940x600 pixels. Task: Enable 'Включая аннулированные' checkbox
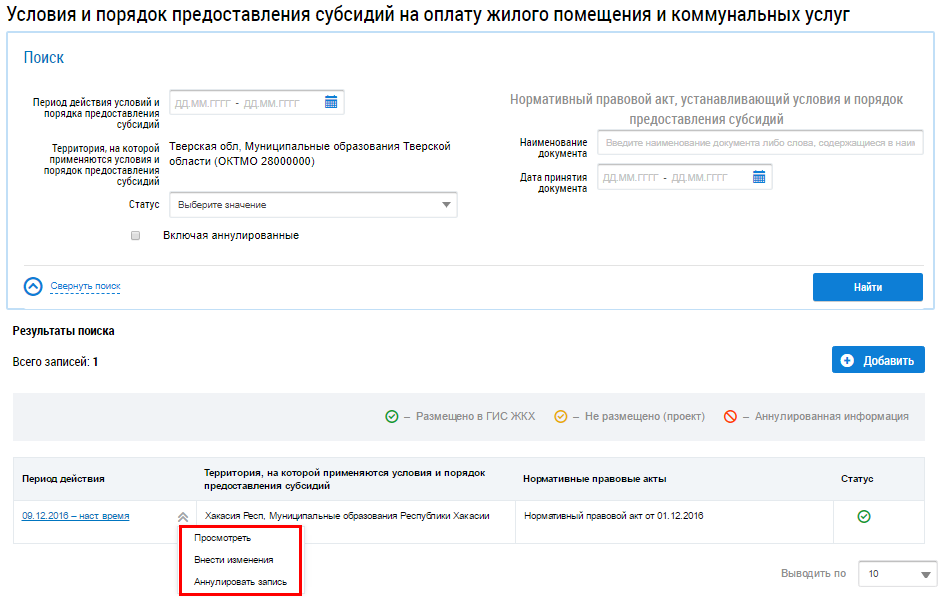tap(135, 236)
